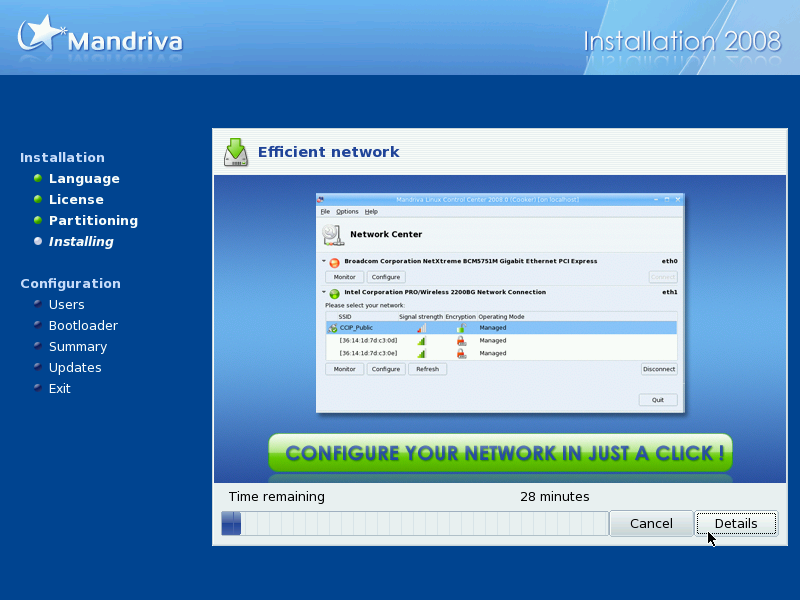Click the Efficient network heading
The width and height of the screenshot is (800, 600).
pyautogui.click(x=329, y=152)
